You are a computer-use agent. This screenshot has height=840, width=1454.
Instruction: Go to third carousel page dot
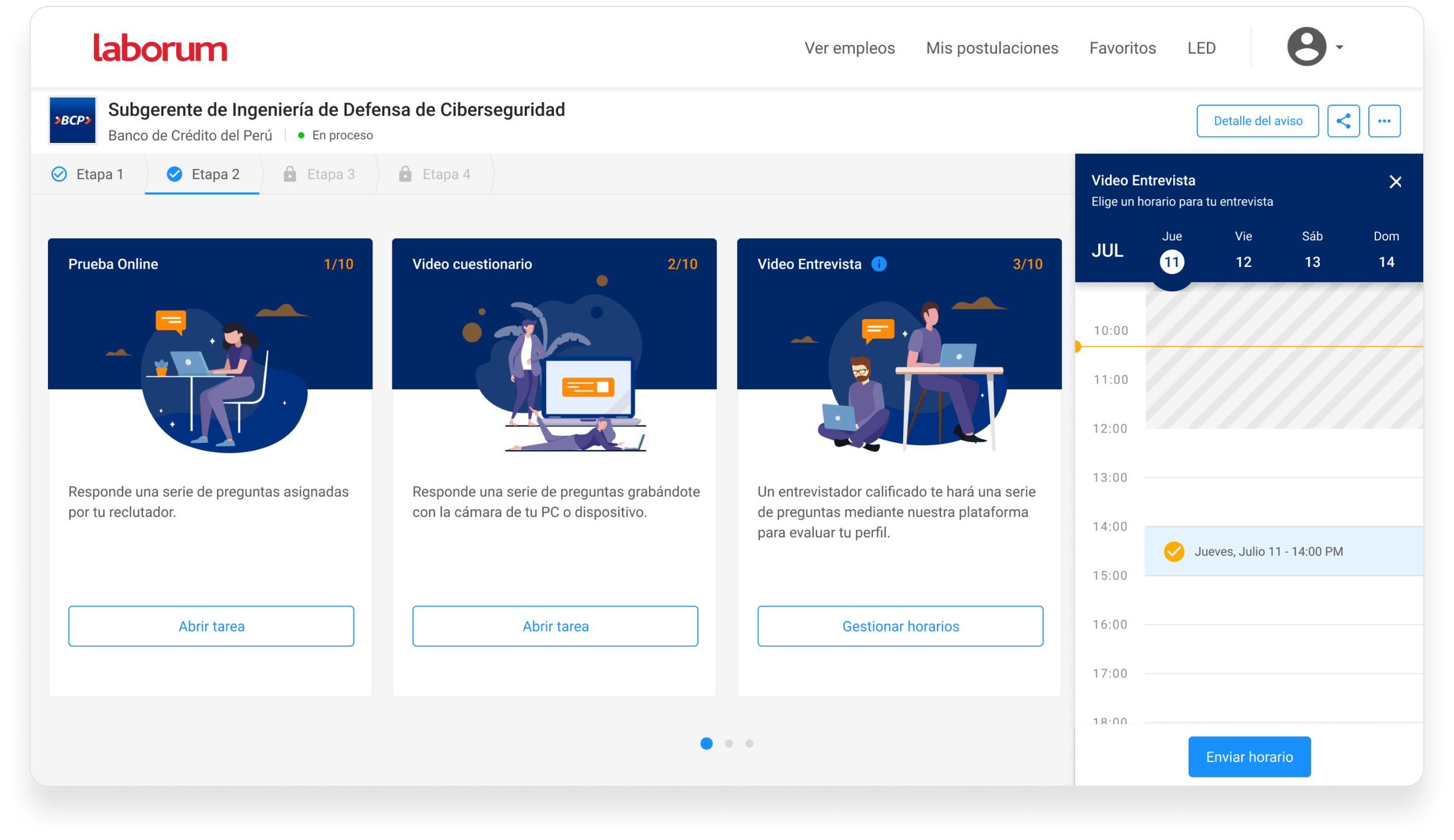(749, 744)
